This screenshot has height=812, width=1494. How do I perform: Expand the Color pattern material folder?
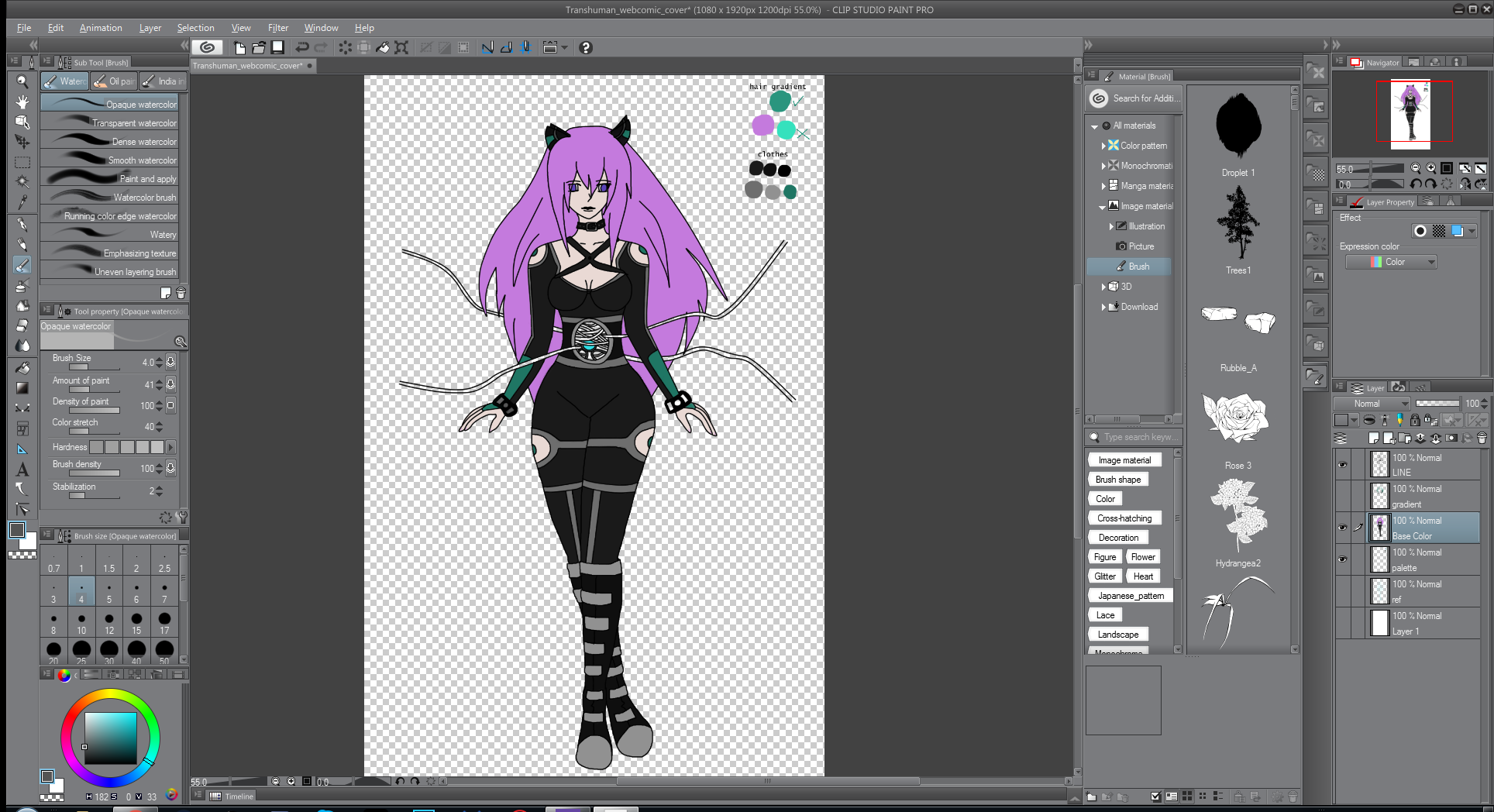(1103, 146)
